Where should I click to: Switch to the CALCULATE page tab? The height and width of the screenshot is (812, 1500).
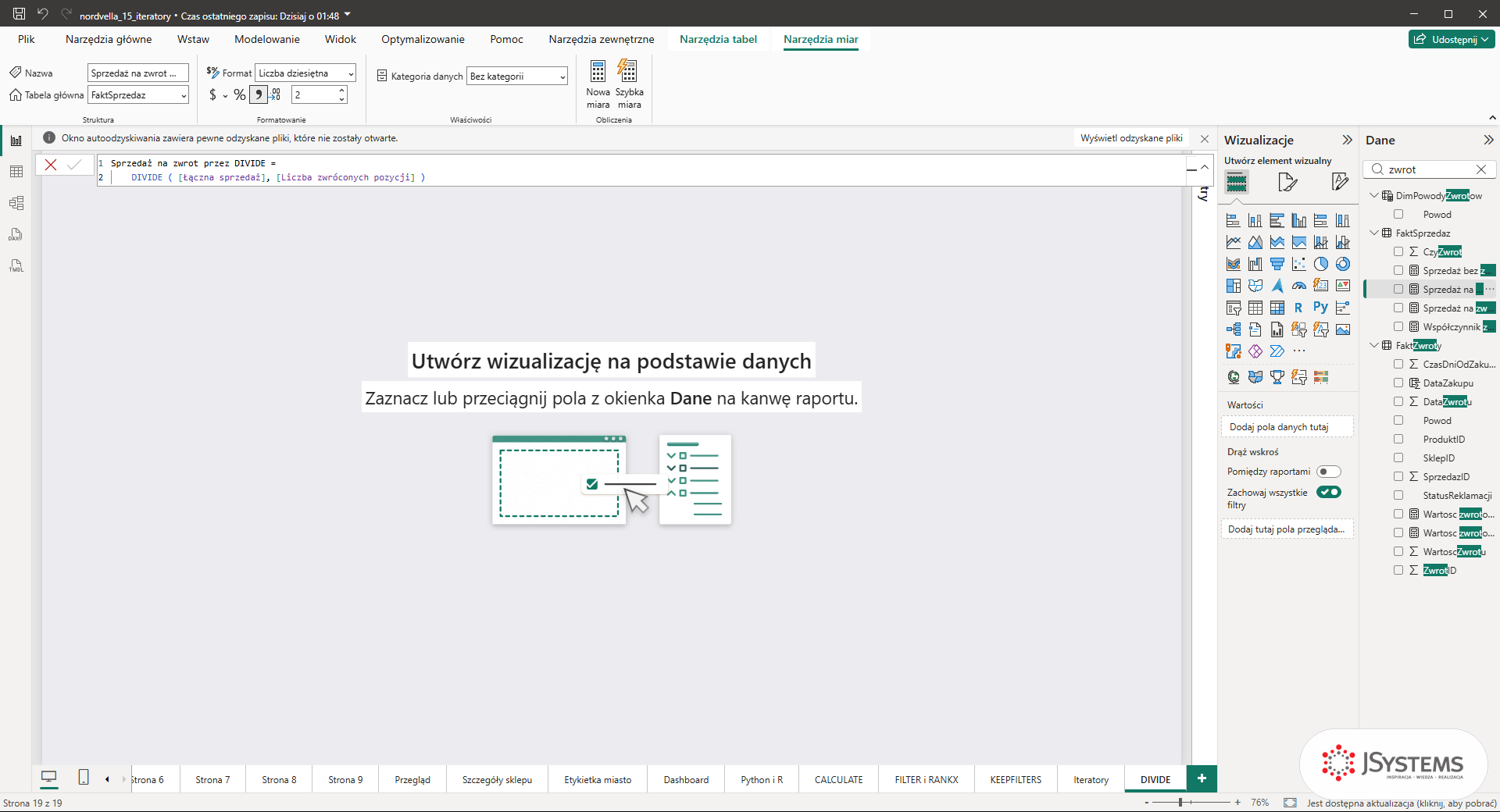coord(838,779)
